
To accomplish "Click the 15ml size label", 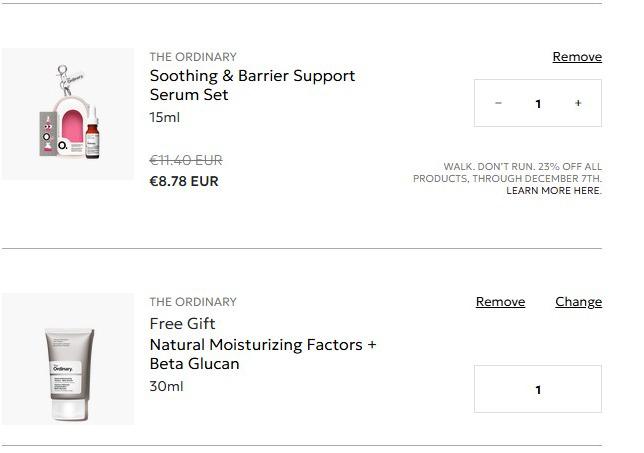I will (x=165, y=118).
